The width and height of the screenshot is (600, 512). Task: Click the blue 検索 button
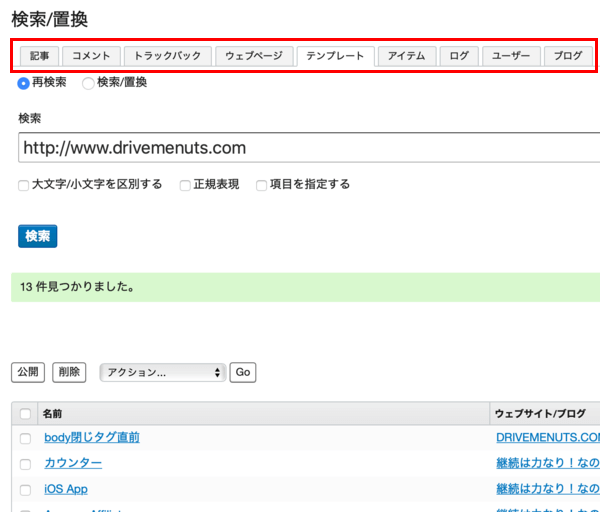click(38, 236)
